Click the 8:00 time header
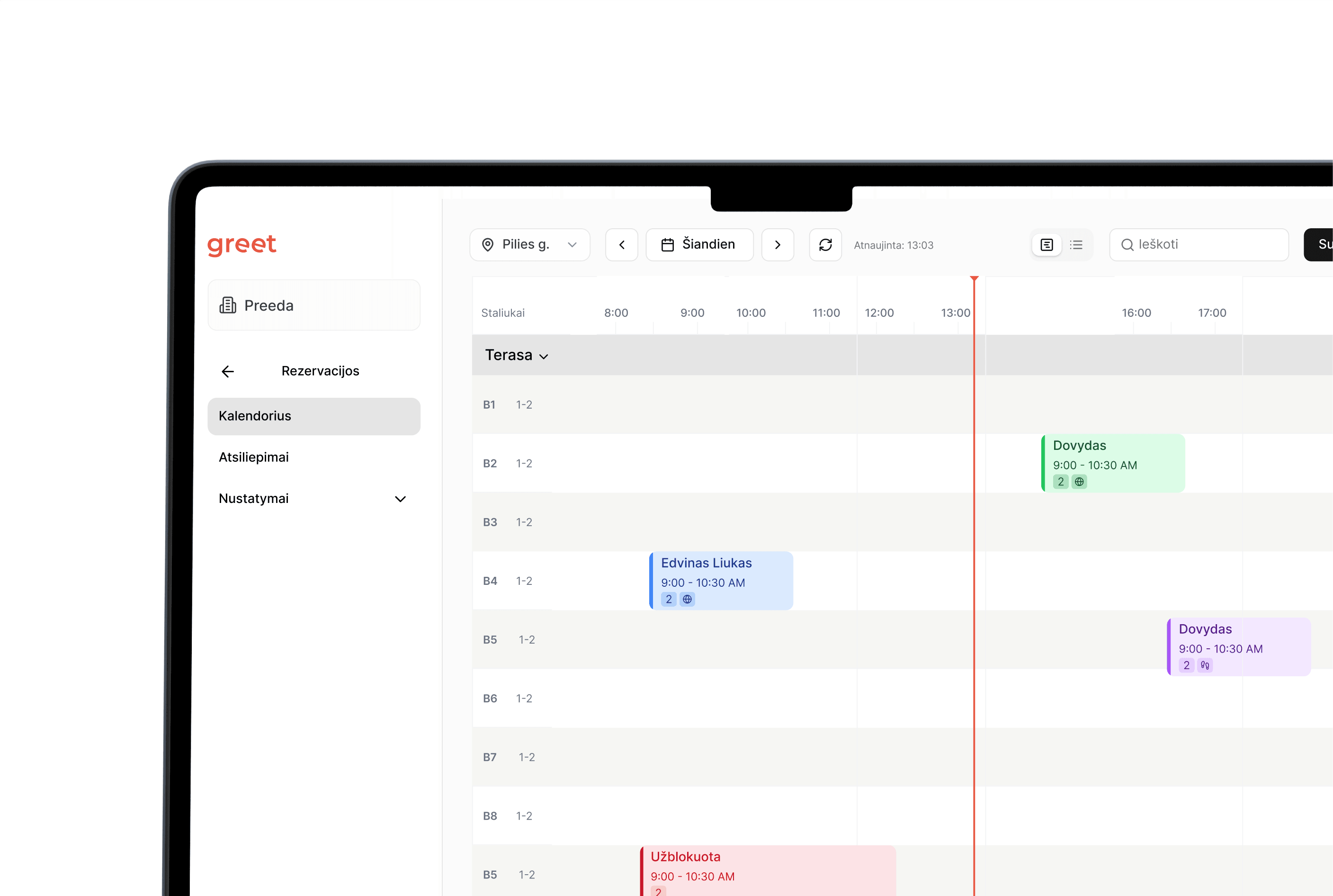The height and width of the screenshot is (896, 1333). click(616, 313)
